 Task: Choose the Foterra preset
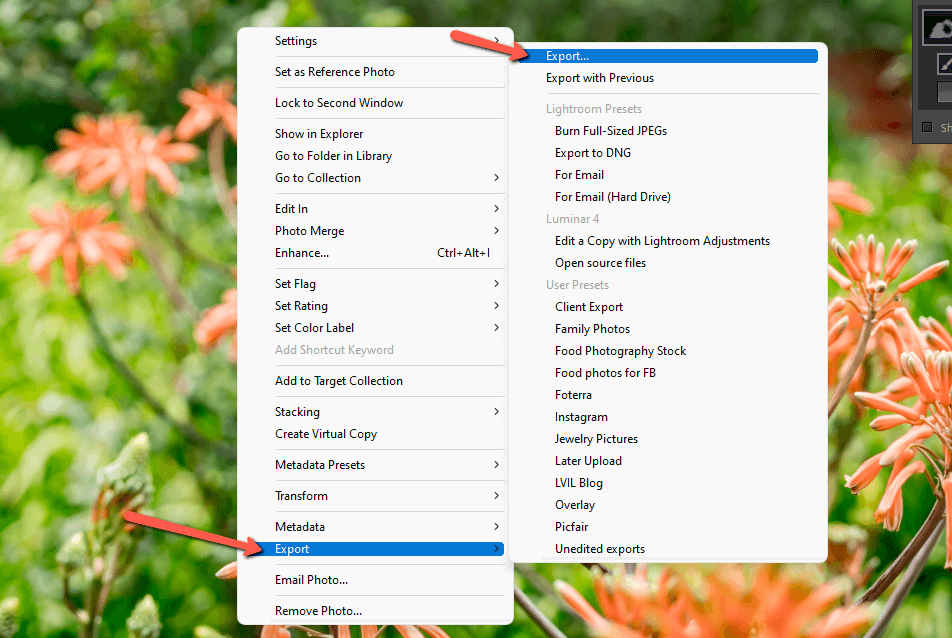point(668,395)
